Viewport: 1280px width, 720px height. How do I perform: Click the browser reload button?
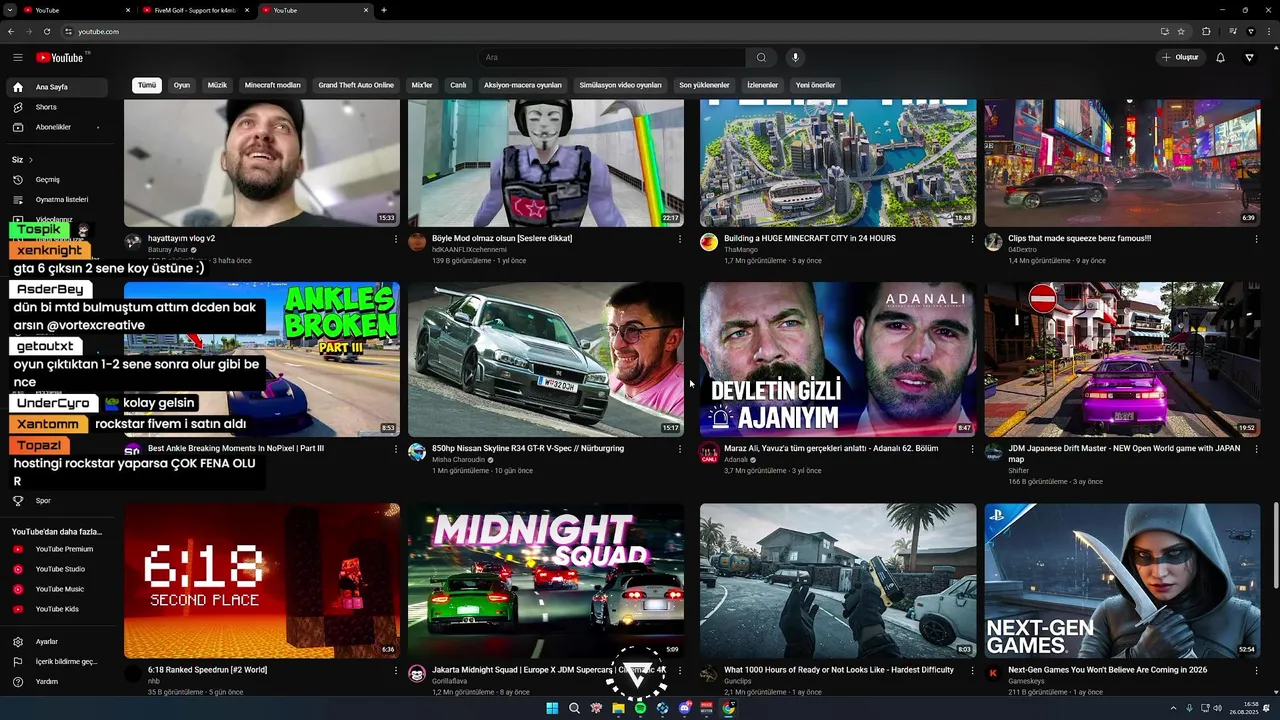pyautogui.click(x=47, y=31)
